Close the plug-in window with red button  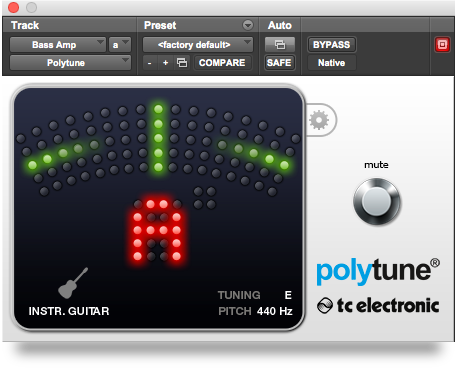tap(14, 7)
